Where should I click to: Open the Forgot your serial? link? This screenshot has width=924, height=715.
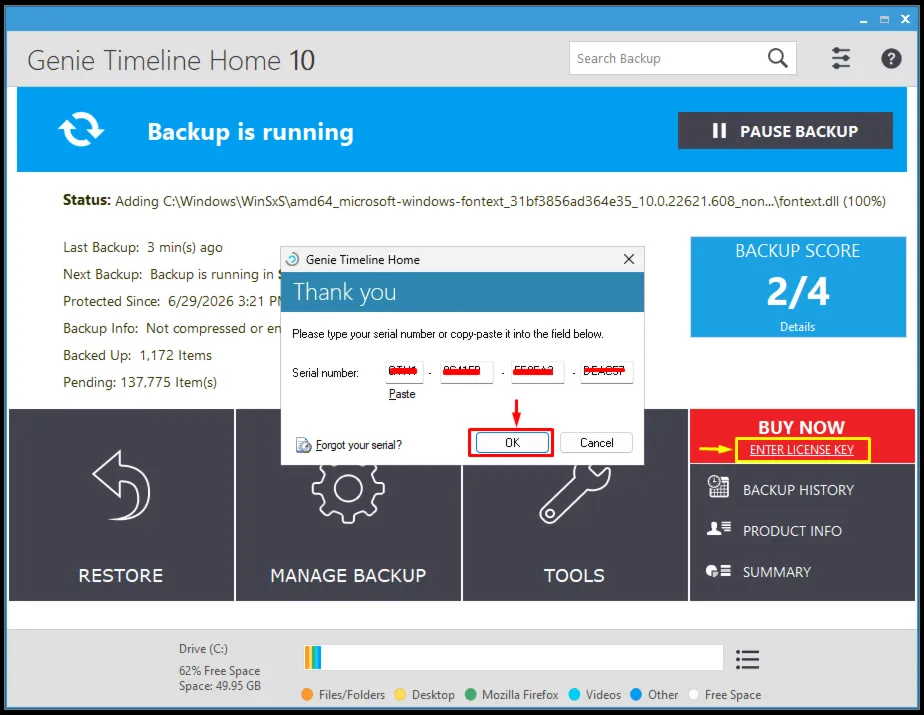(x=358, y=445)
